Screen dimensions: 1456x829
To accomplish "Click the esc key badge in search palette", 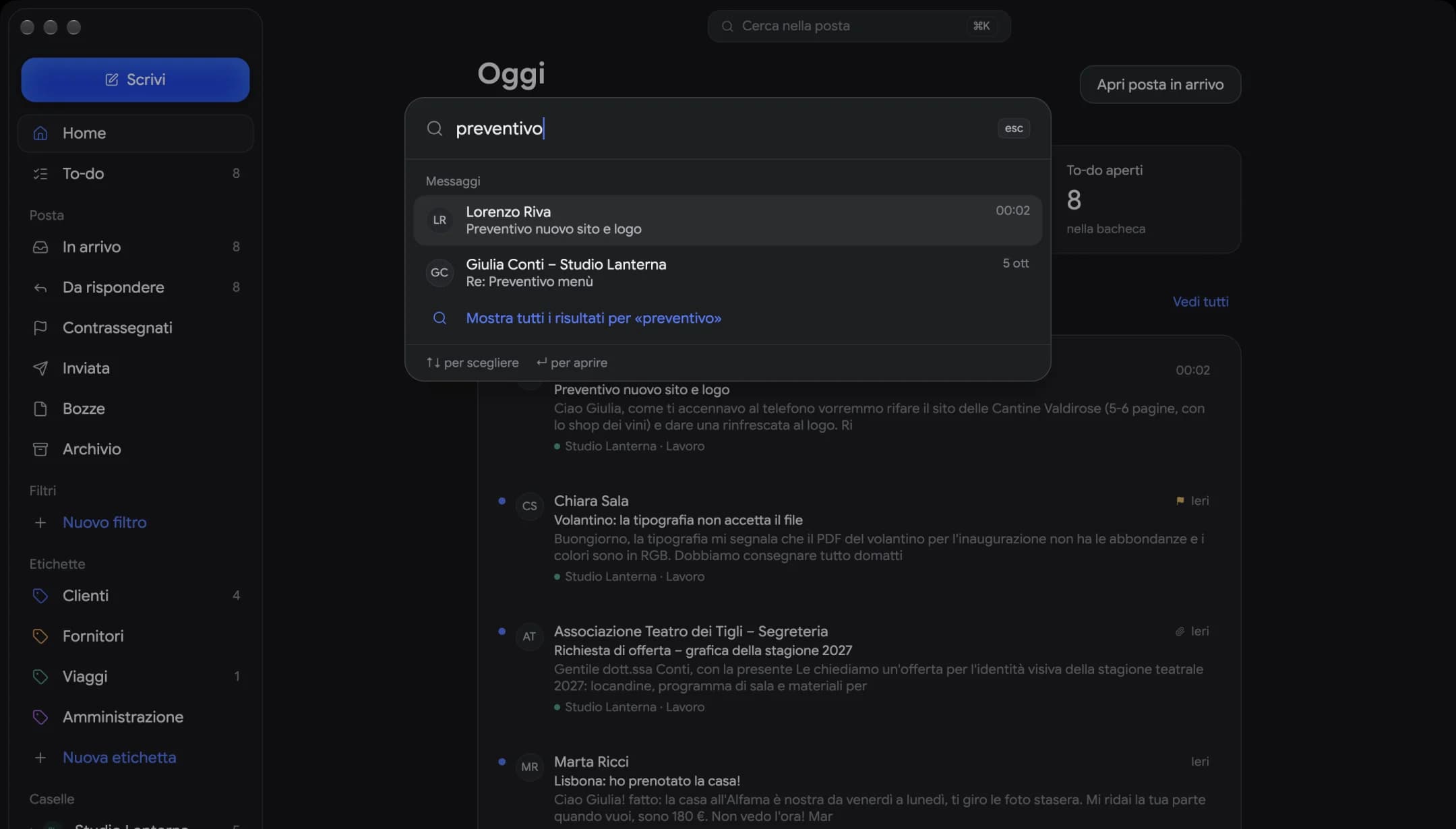I will coord(1014,128).
